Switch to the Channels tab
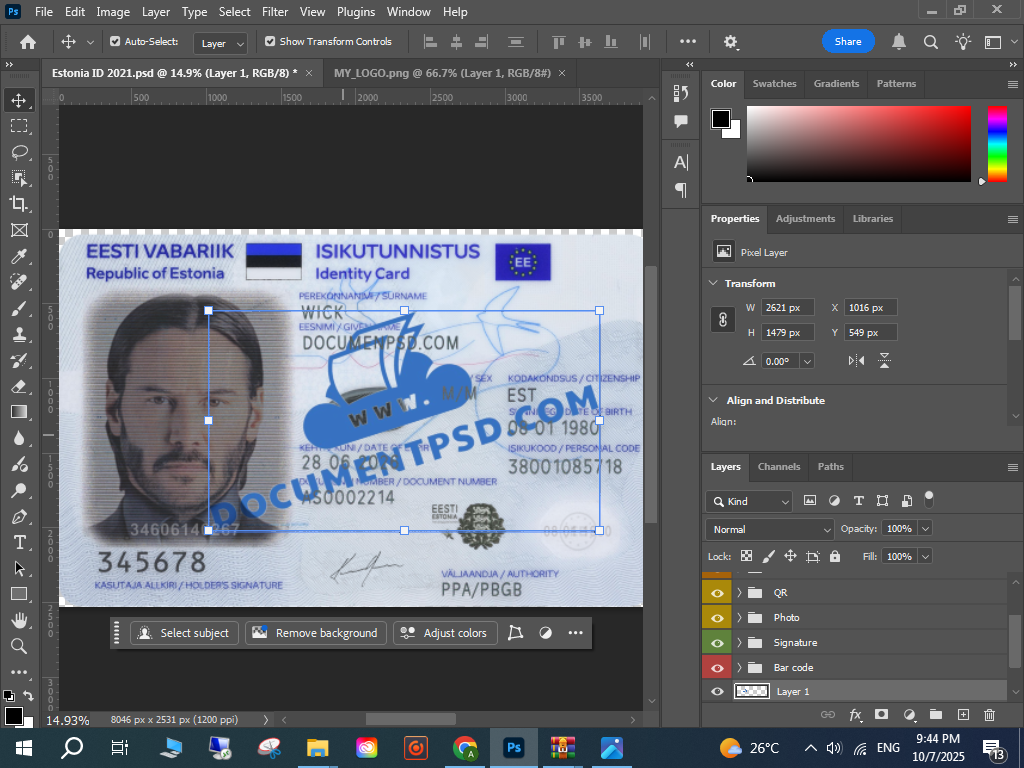 pos(778,466)
